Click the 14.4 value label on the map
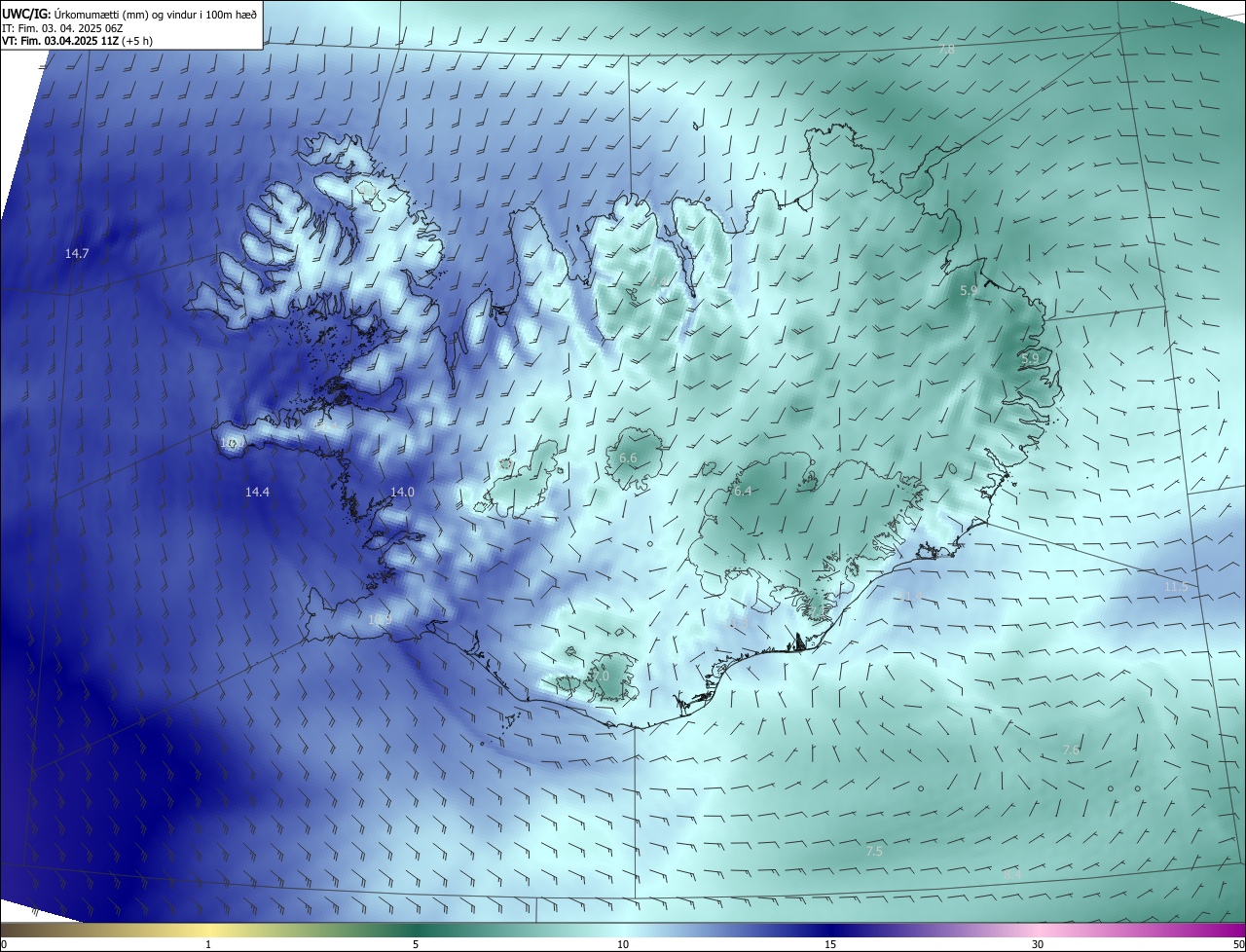Viewport: 1246px width, 952px height. tap(257, 493)
